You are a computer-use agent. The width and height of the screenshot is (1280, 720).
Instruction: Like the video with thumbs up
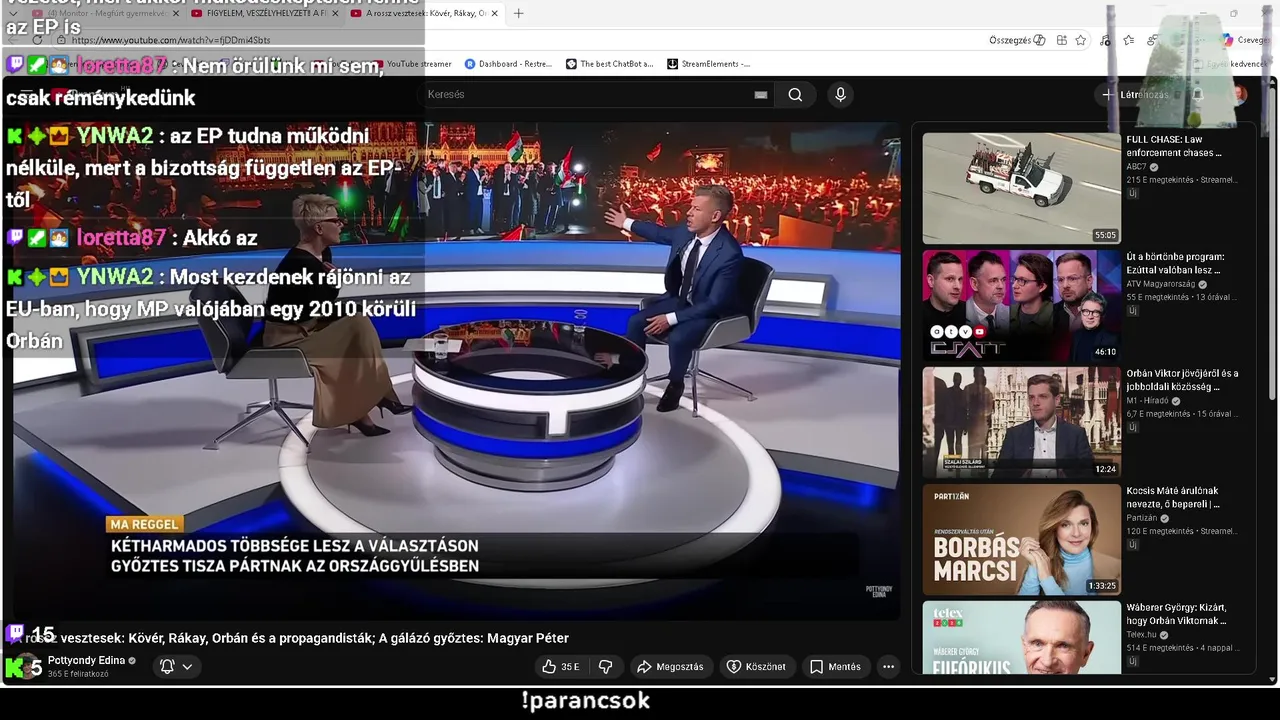pos(561,667)
